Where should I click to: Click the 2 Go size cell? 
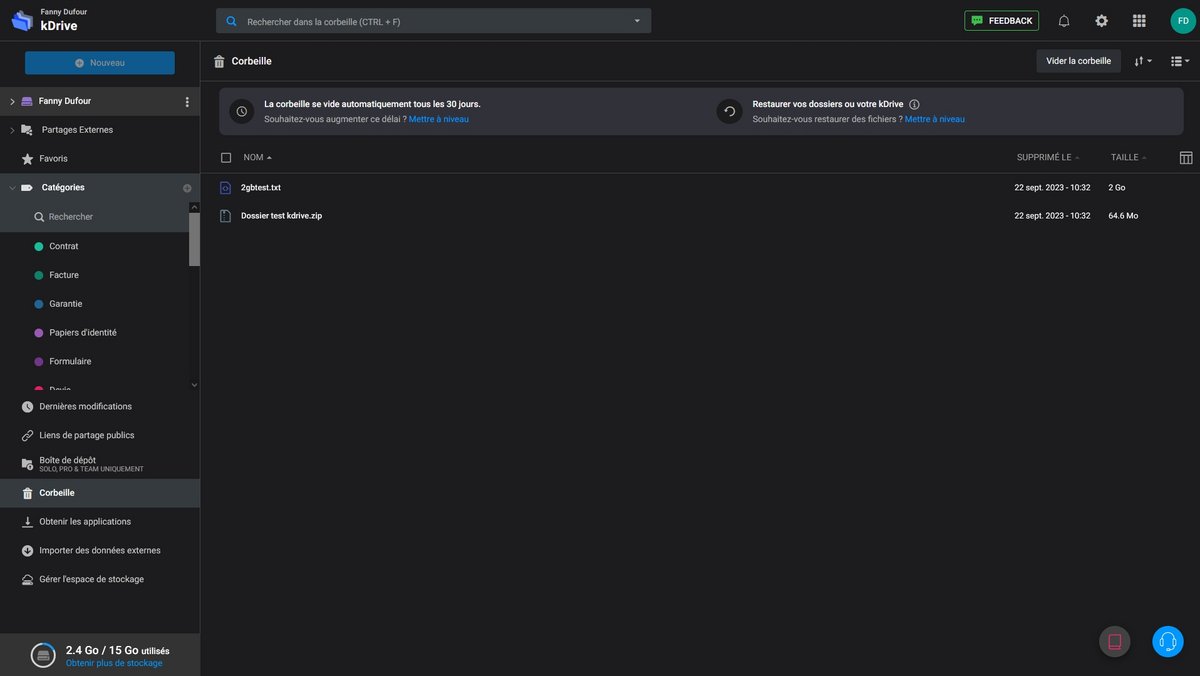click(x=1117, y=188)
